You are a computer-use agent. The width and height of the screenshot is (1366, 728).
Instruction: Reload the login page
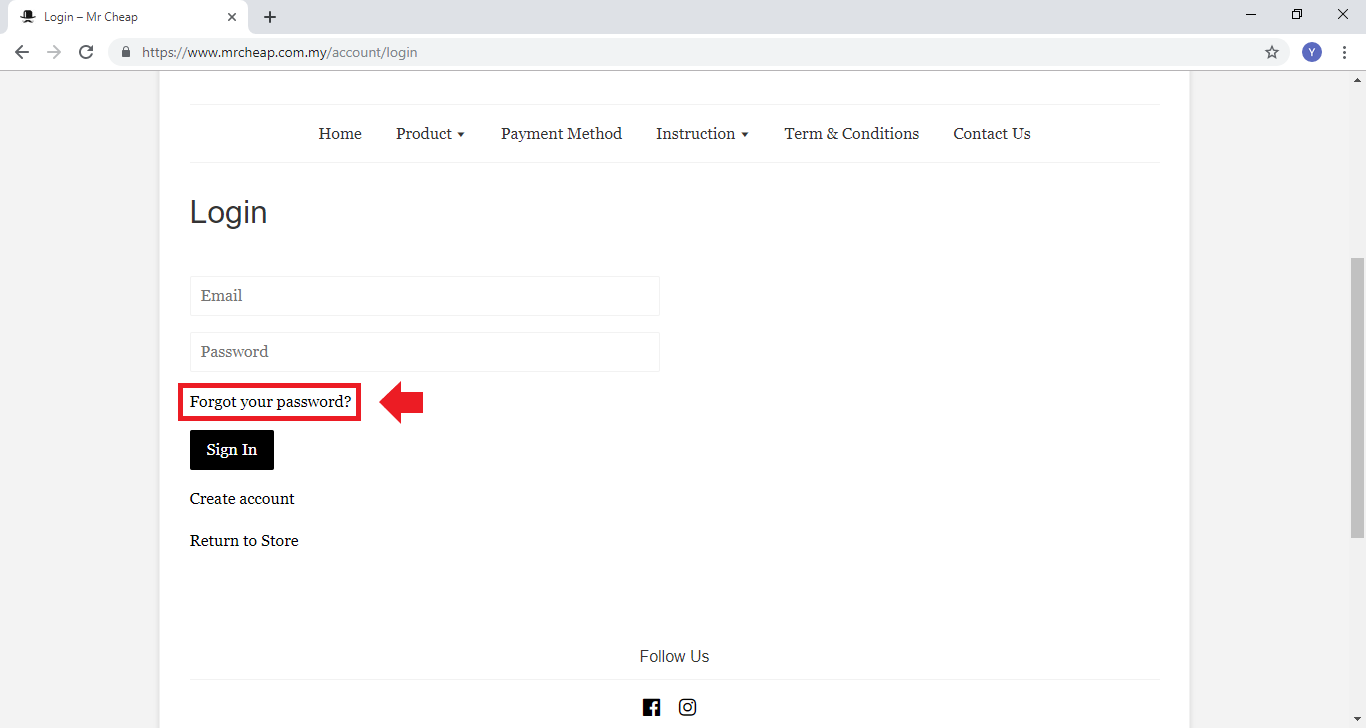coord(86,52)
